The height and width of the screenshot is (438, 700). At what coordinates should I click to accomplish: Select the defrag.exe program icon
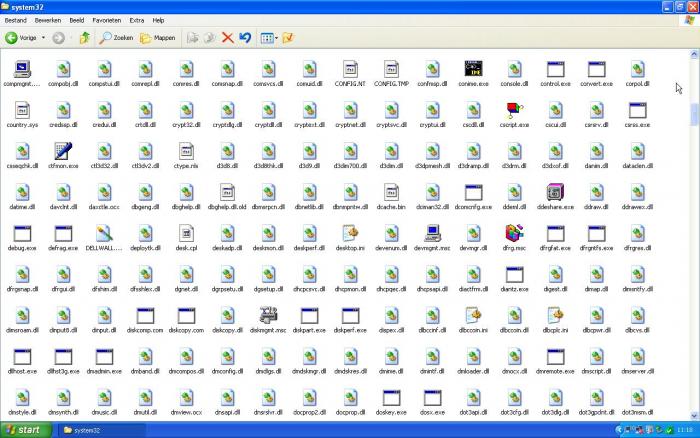(63, 234)
